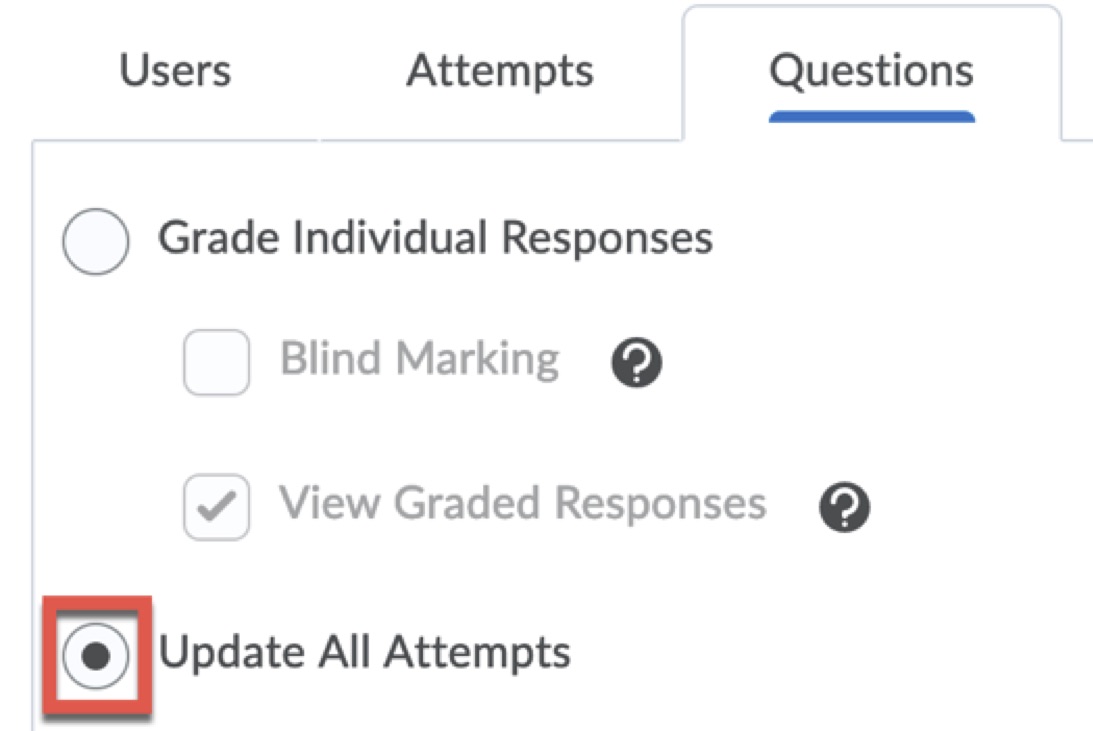This screenshot has width=1093, height=731.
Task: Select the Grade Individual Responses radio button
Action: tap(95, 242)
